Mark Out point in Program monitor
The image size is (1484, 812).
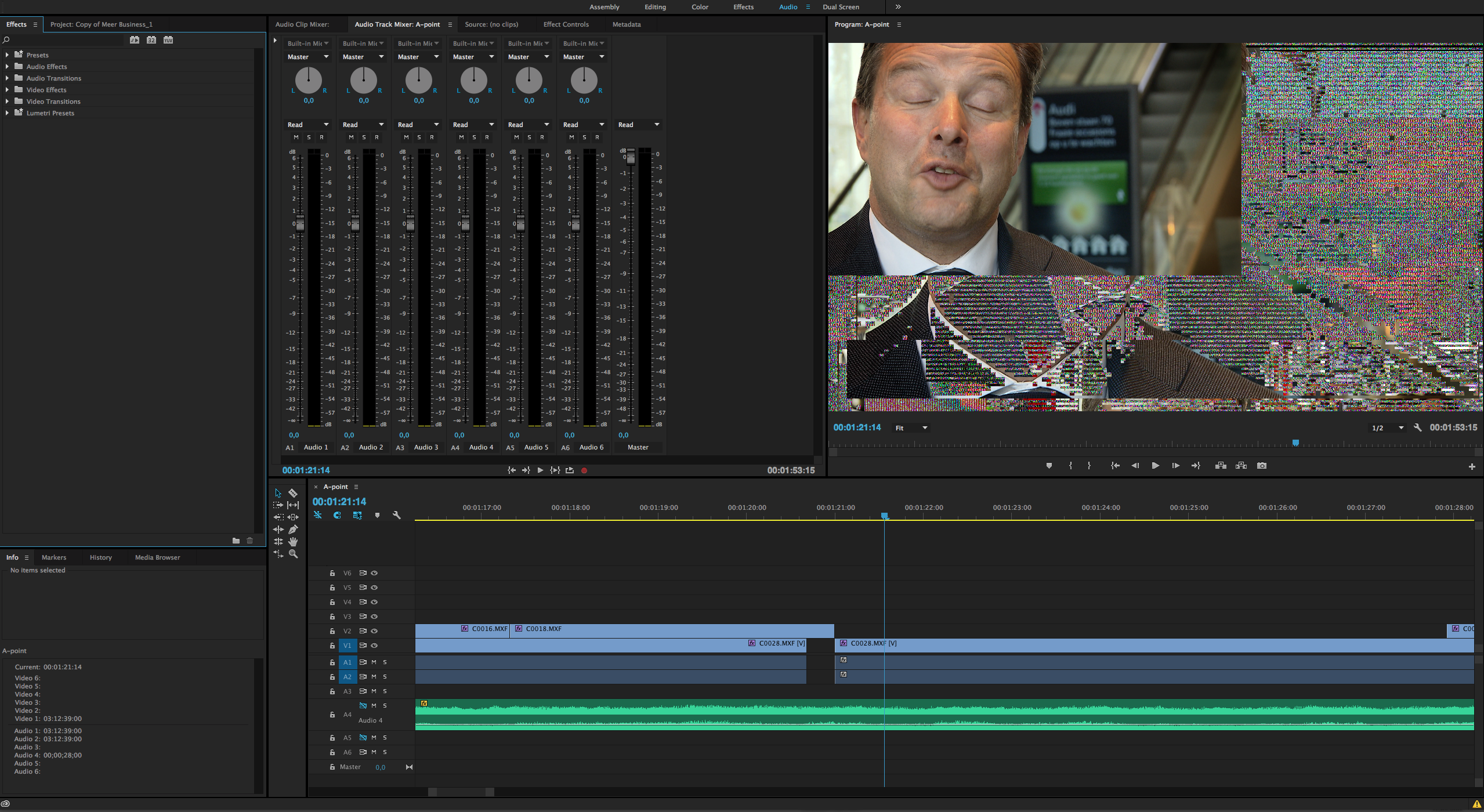point(1089,466)
